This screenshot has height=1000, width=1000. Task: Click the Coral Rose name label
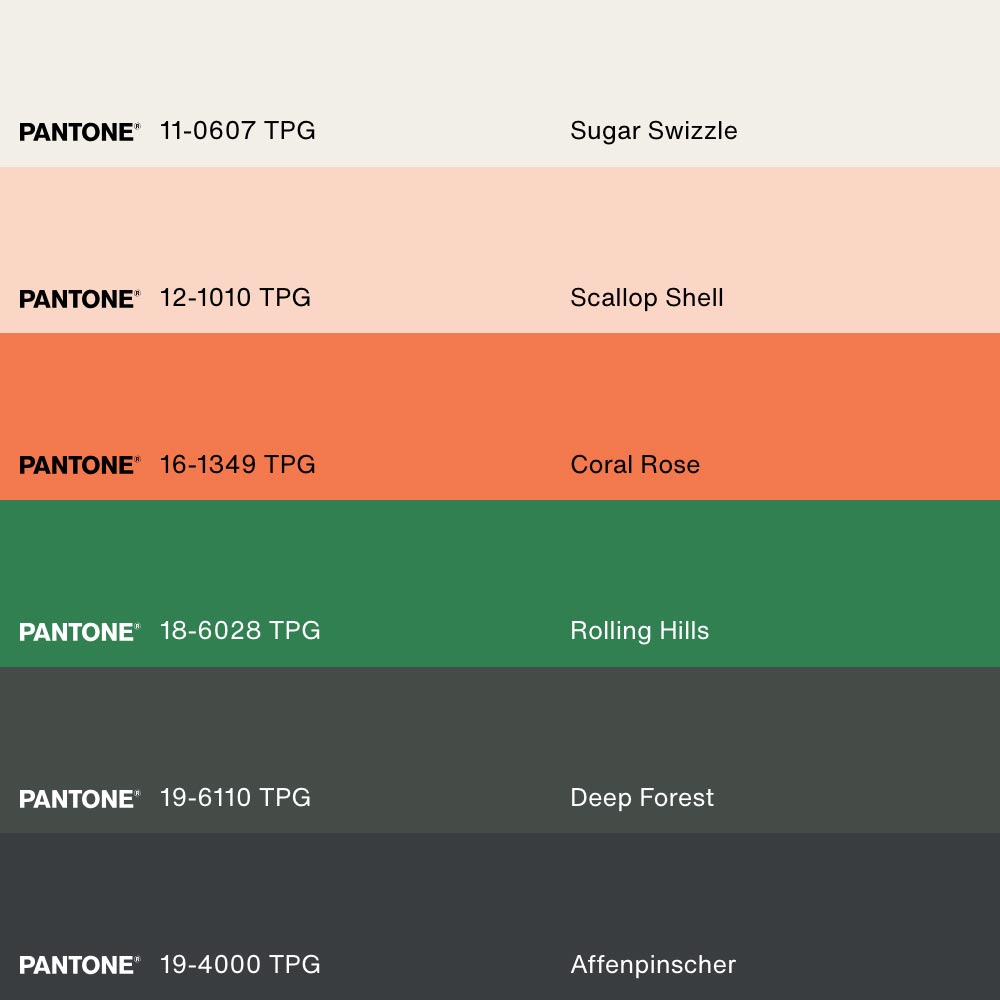point(635,465)
